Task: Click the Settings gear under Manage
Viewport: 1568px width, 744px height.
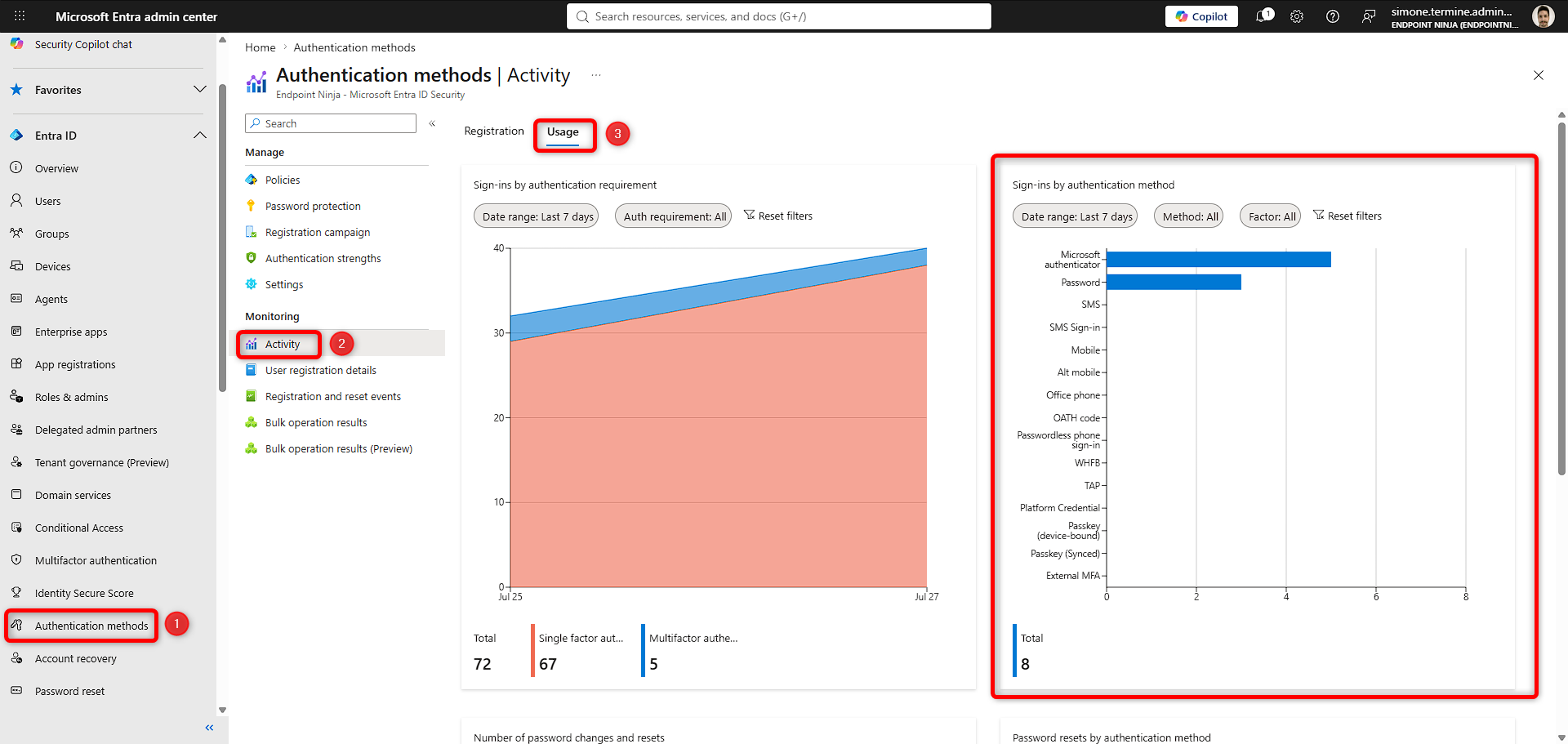Action: tap(252, 284)
